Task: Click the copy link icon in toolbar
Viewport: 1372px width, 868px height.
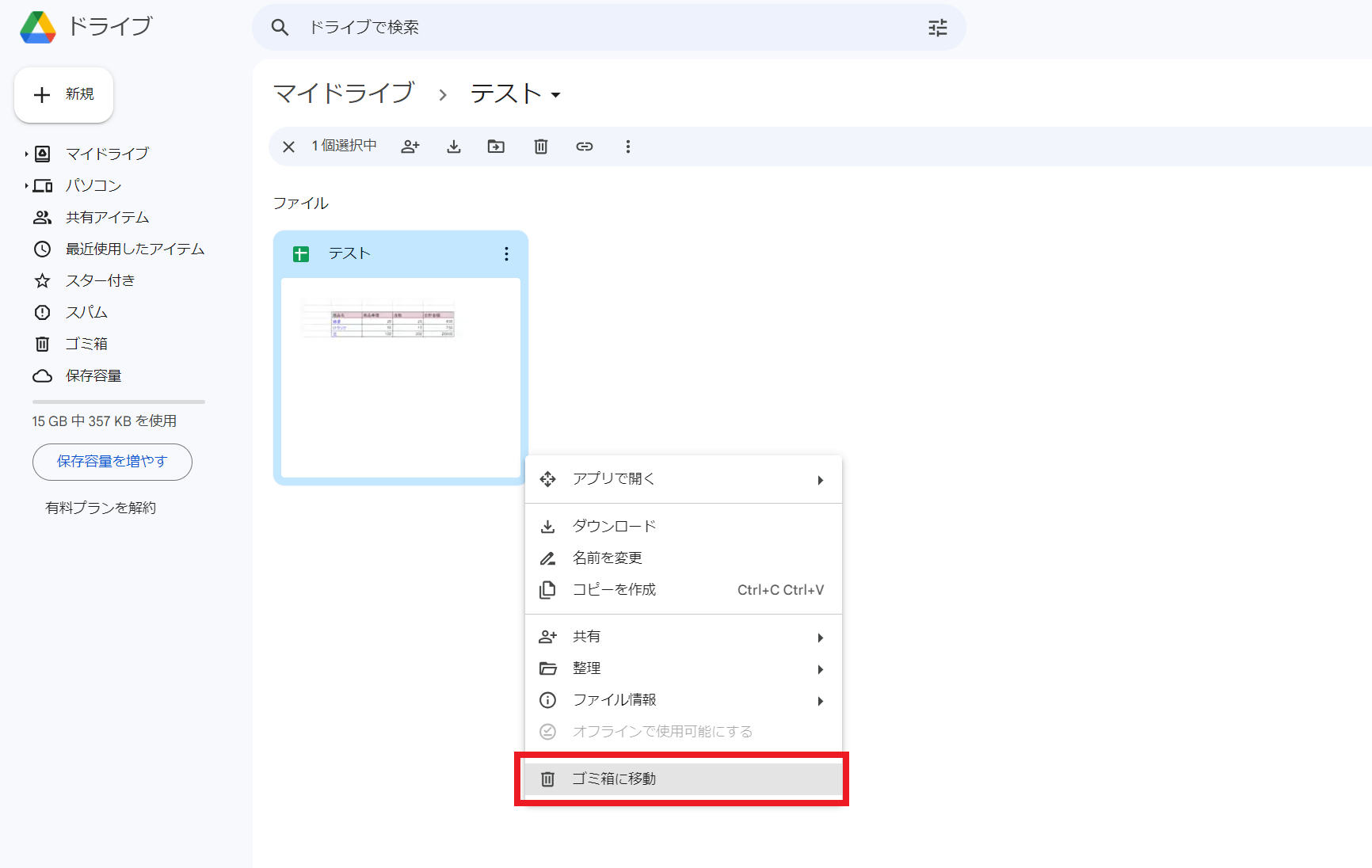Action: click(x=585, y=147)
